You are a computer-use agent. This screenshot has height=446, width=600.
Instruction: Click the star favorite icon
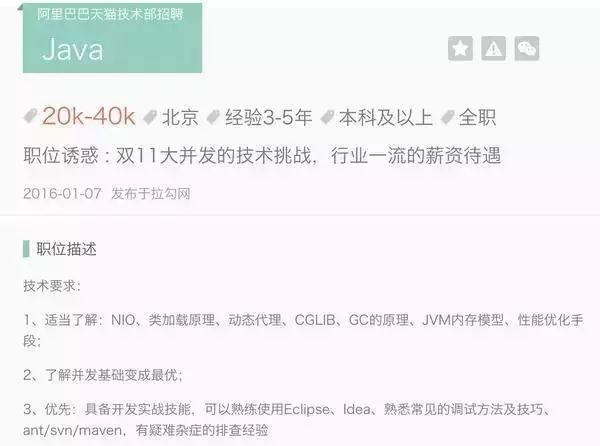460,49
